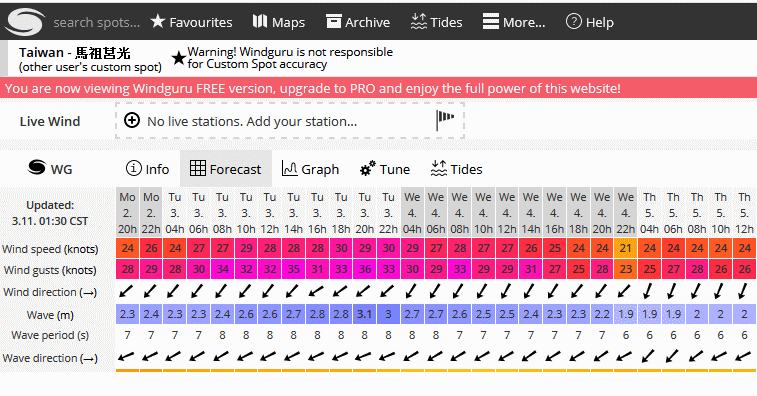This screenshot has width=757, height=396.
Task: Click the 3.1 wave height cell
Action: pyautogui.click(x=365, y=314)
